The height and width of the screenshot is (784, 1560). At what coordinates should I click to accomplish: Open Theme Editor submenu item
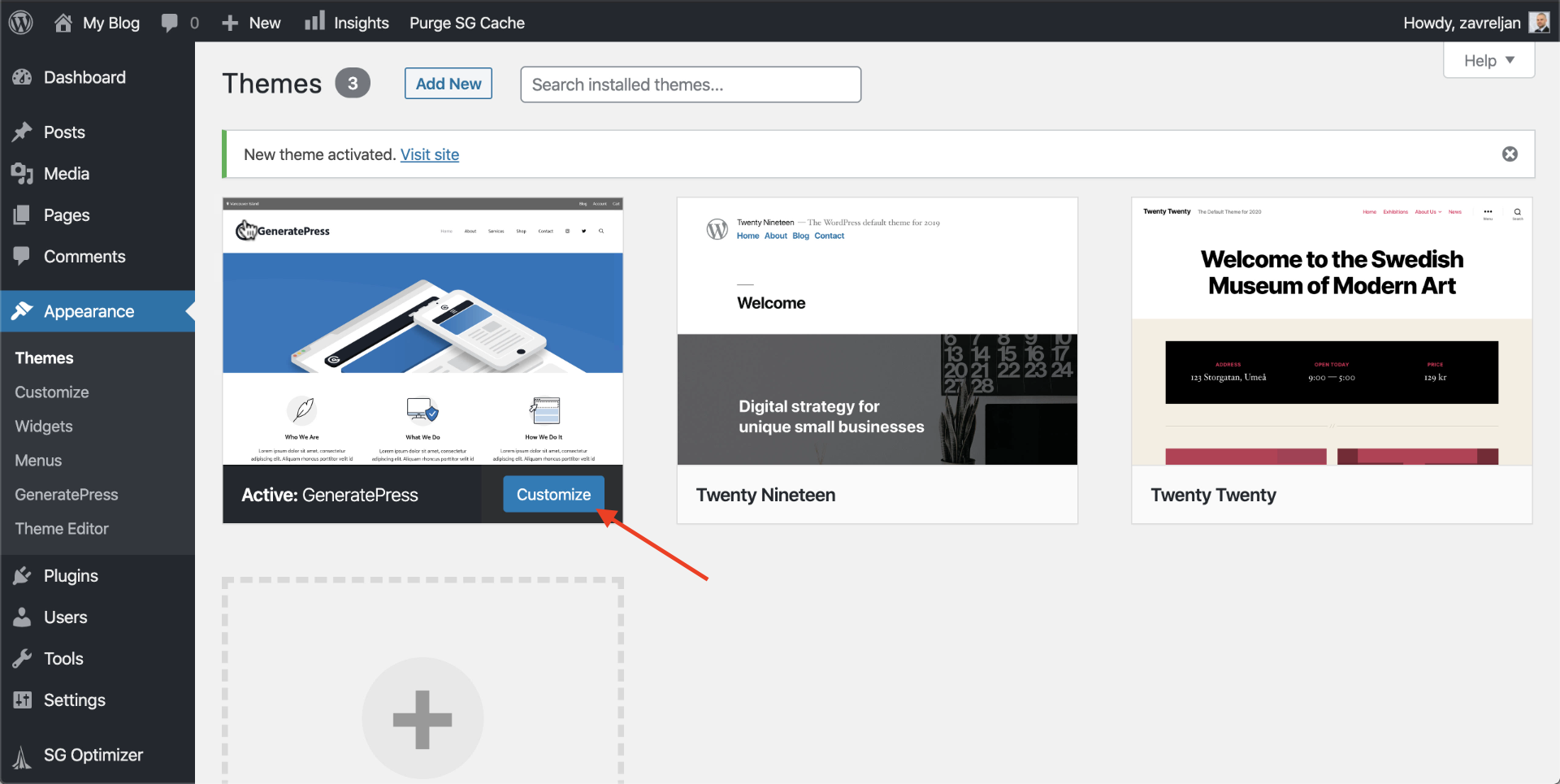click(62, 529)
